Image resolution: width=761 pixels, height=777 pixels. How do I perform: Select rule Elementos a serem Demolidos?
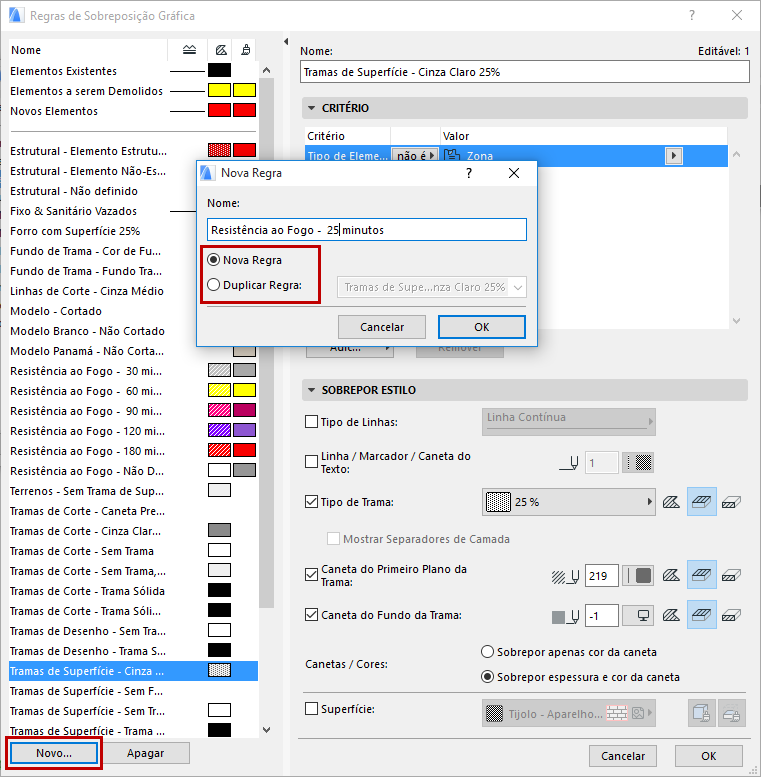[133, 91]
